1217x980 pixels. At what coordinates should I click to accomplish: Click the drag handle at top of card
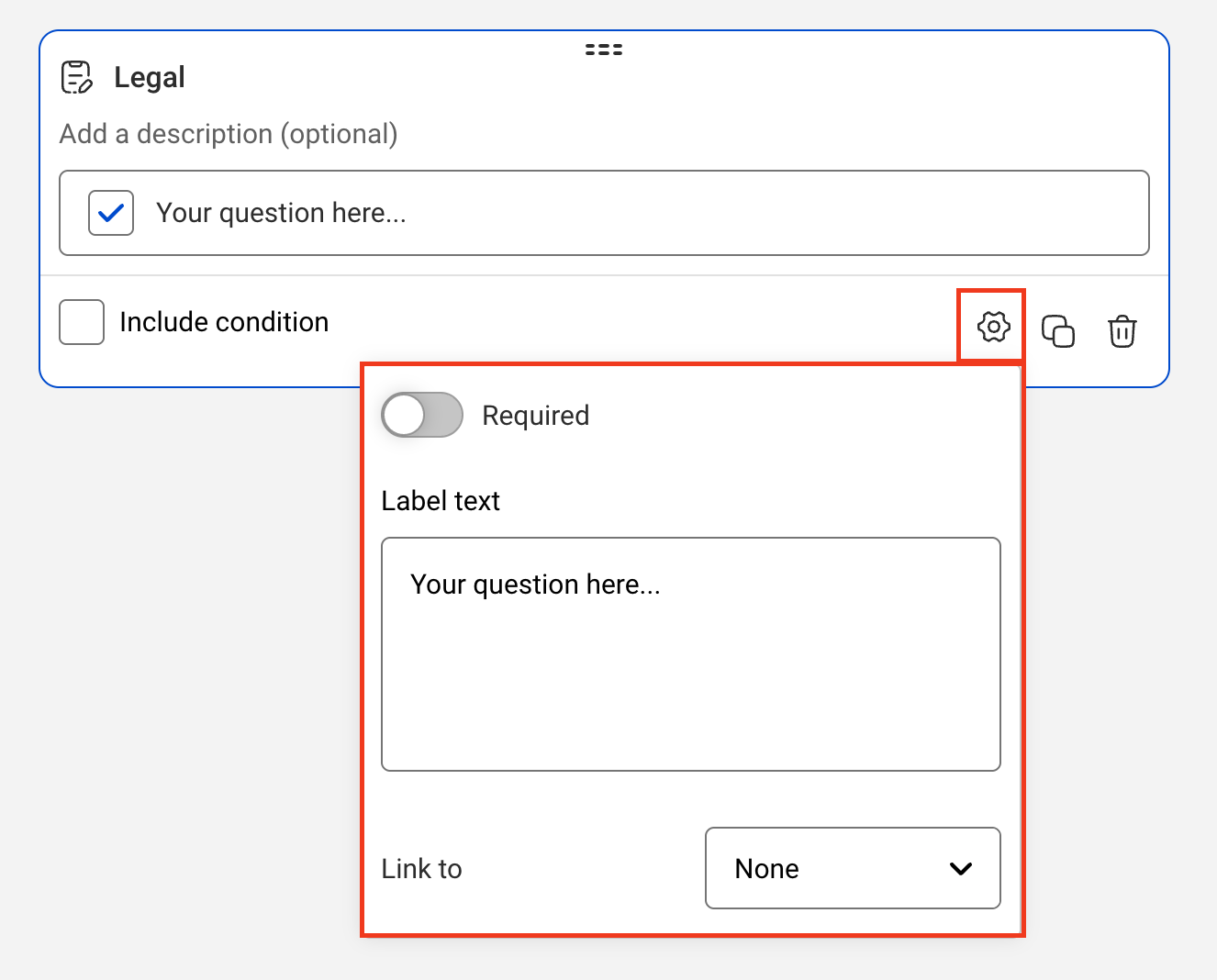pos(604,50)
